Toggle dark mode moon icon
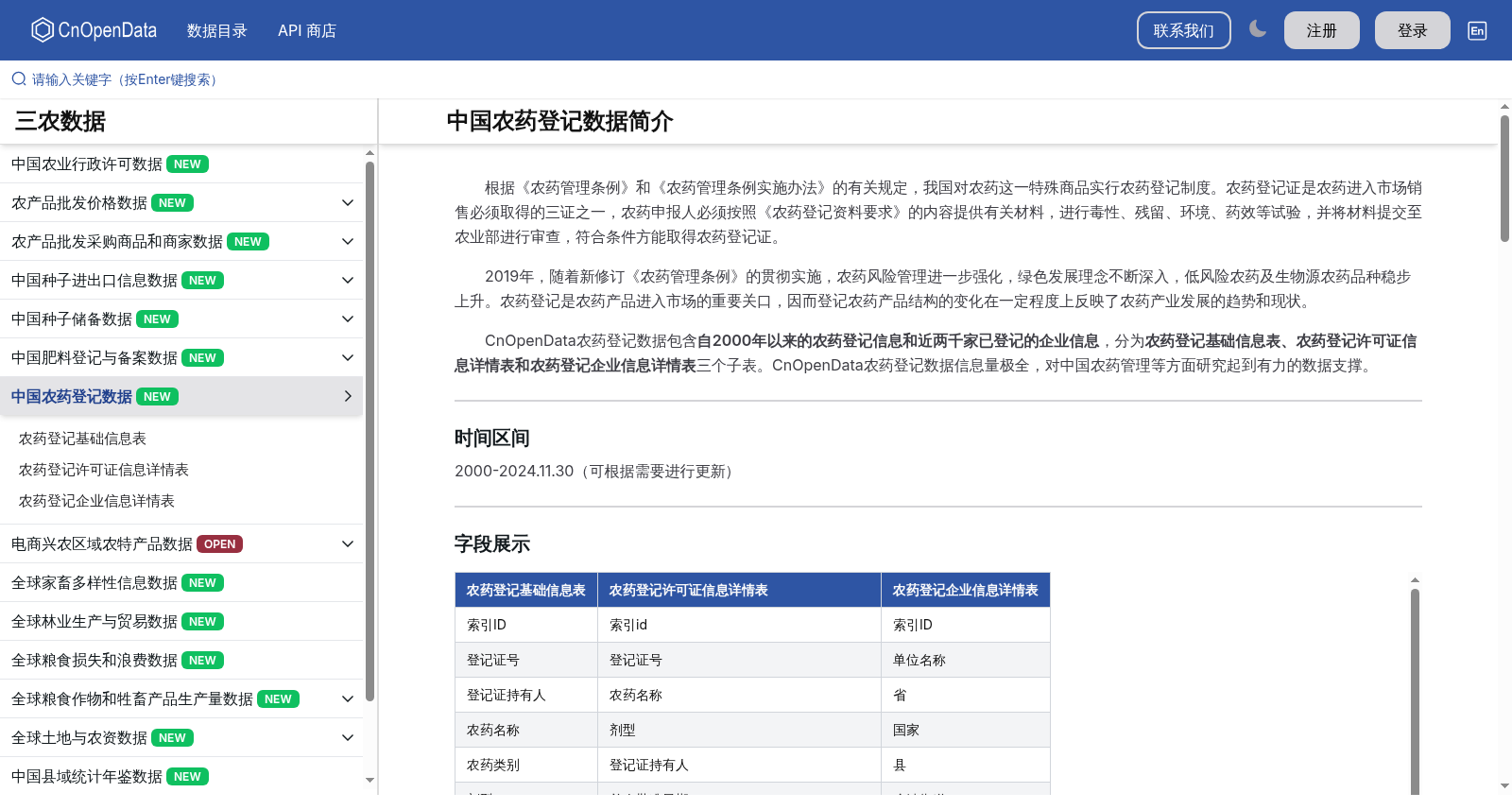Viewport: 1512px width, 810px height. (1258, 29)
